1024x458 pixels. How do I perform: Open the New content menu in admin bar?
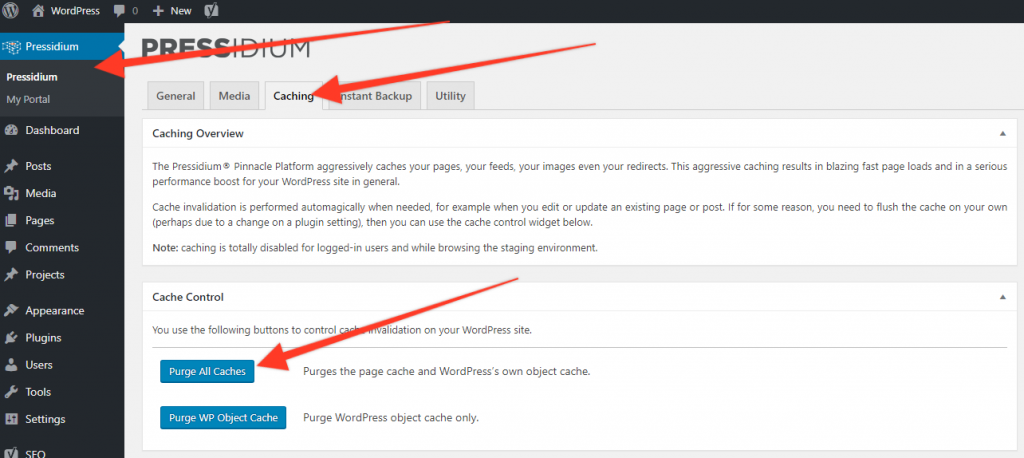[x=172, y=10]
